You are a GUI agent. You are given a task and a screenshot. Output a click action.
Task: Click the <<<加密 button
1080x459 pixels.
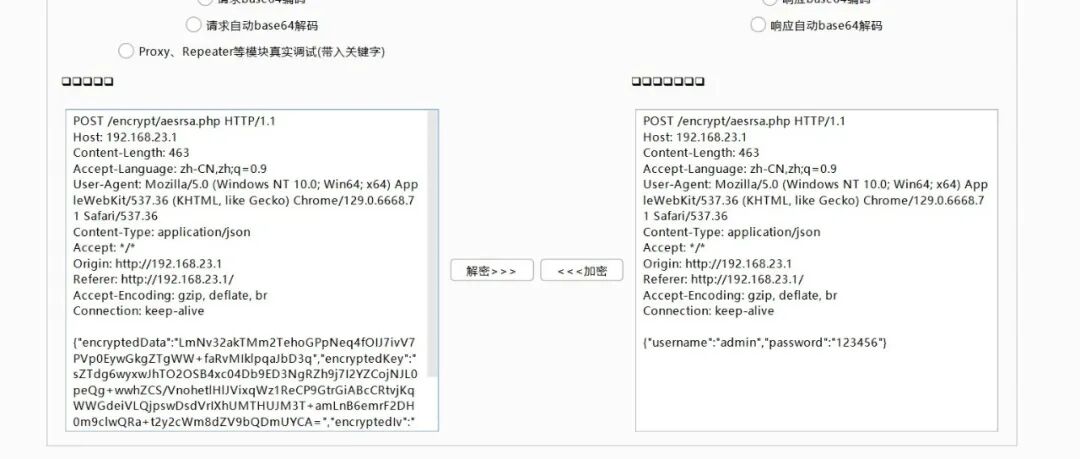tap(582, 270)
